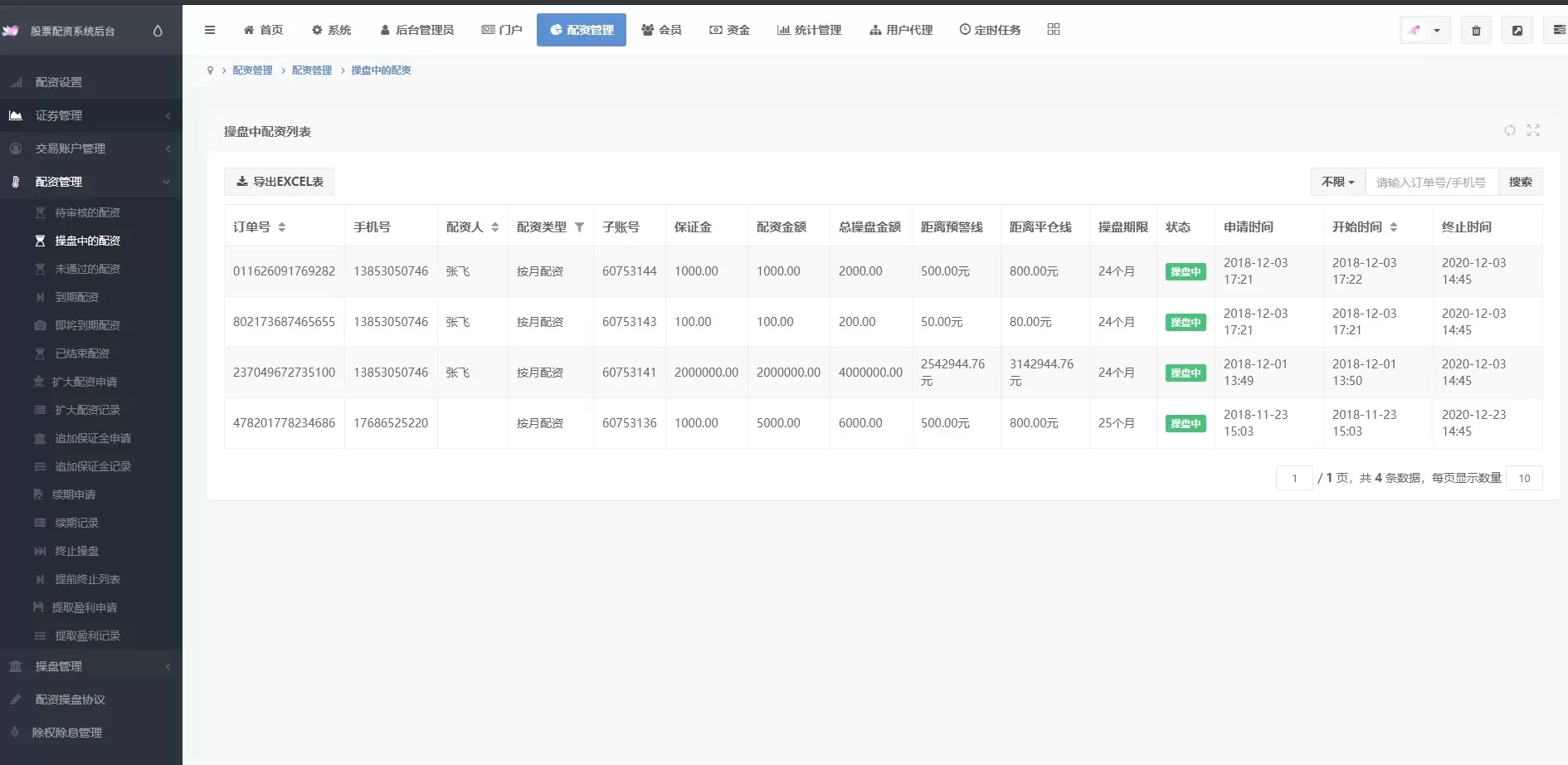This screenshot has width=1568, height=765.
Task: Click the 定时任务 clock icon
Action: click(x=963, y=30)
